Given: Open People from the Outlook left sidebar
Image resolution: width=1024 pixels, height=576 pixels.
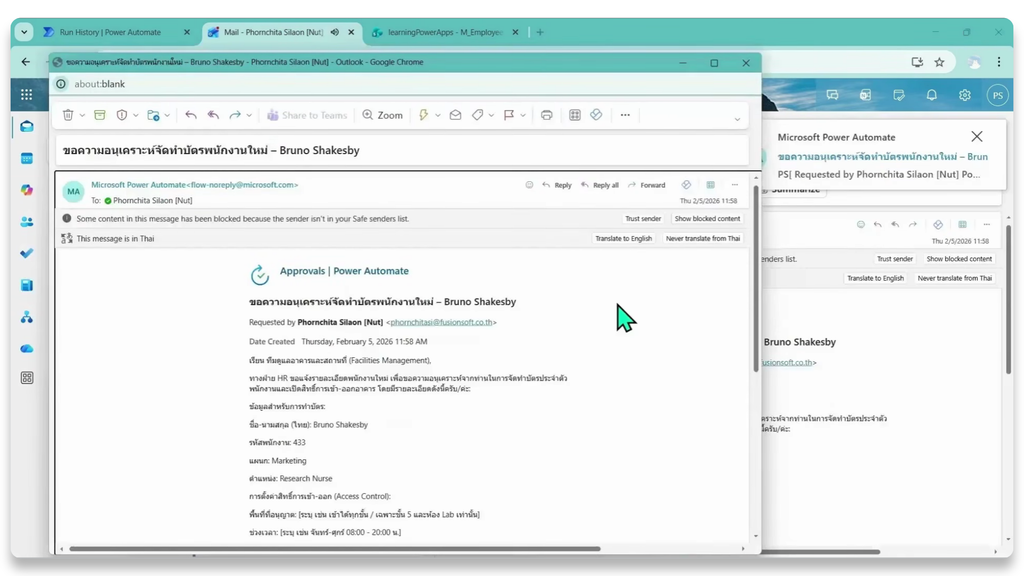Looking at the screenshot, I should [x=27, y=222].
